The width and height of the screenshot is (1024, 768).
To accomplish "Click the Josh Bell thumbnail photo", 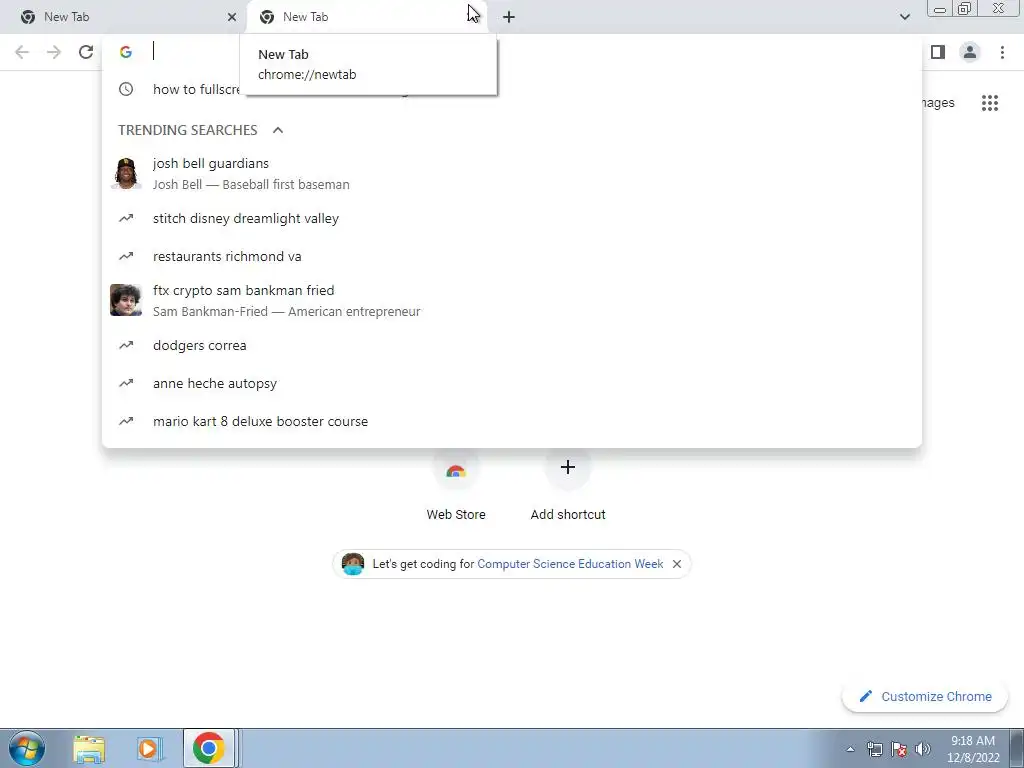I will click(x=126, y=174).
